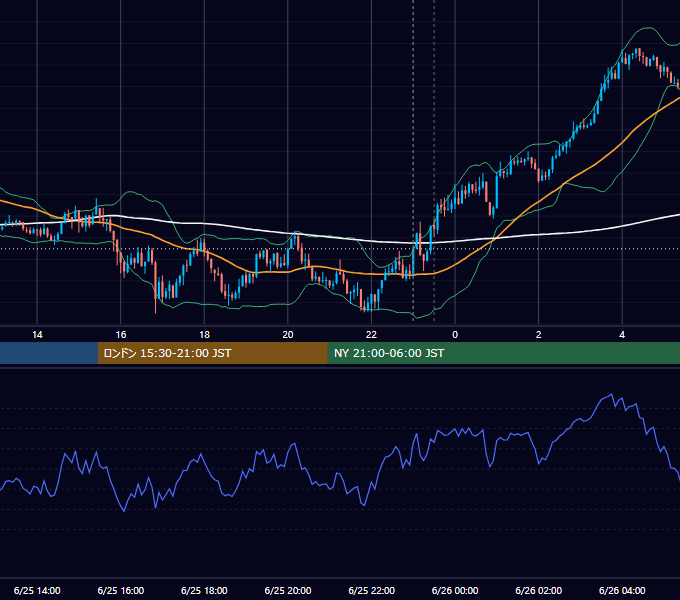Click the 6/26 04:00 date label
This screenshot has width=680, height=600.
point(622,590)
